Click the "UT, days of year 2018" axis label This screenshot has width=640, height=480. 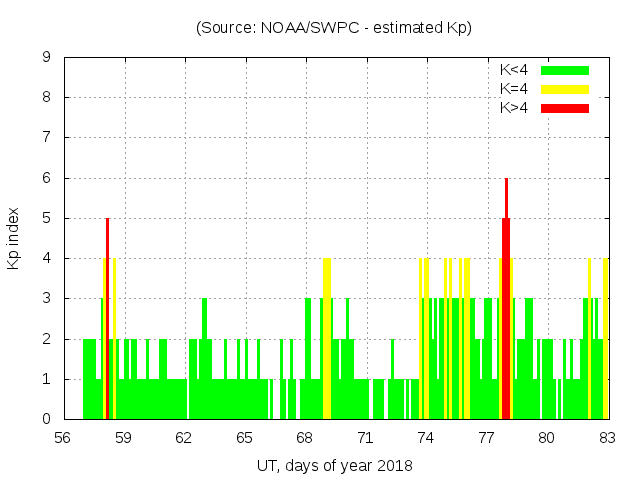point(334,465)
